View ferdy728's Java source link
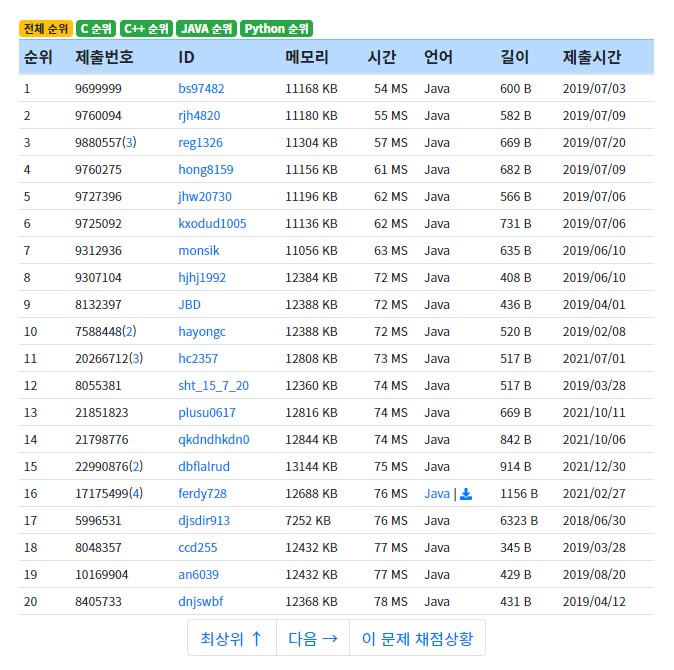Image resolution: width=674 pixels, height=670 pixels. click(x=437, y=494)
